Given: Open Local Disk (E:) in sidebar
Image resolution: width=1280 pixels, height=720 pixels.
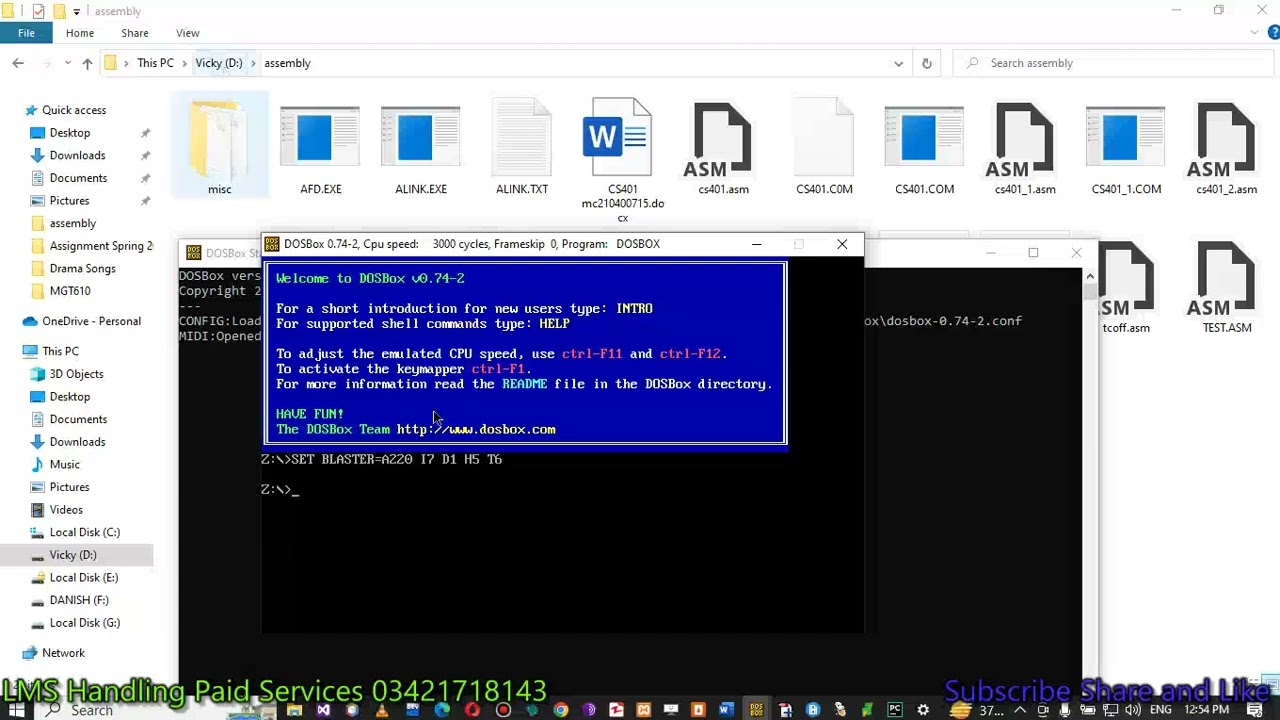Looking at the screenshot, I should click(x=84, y=577).
